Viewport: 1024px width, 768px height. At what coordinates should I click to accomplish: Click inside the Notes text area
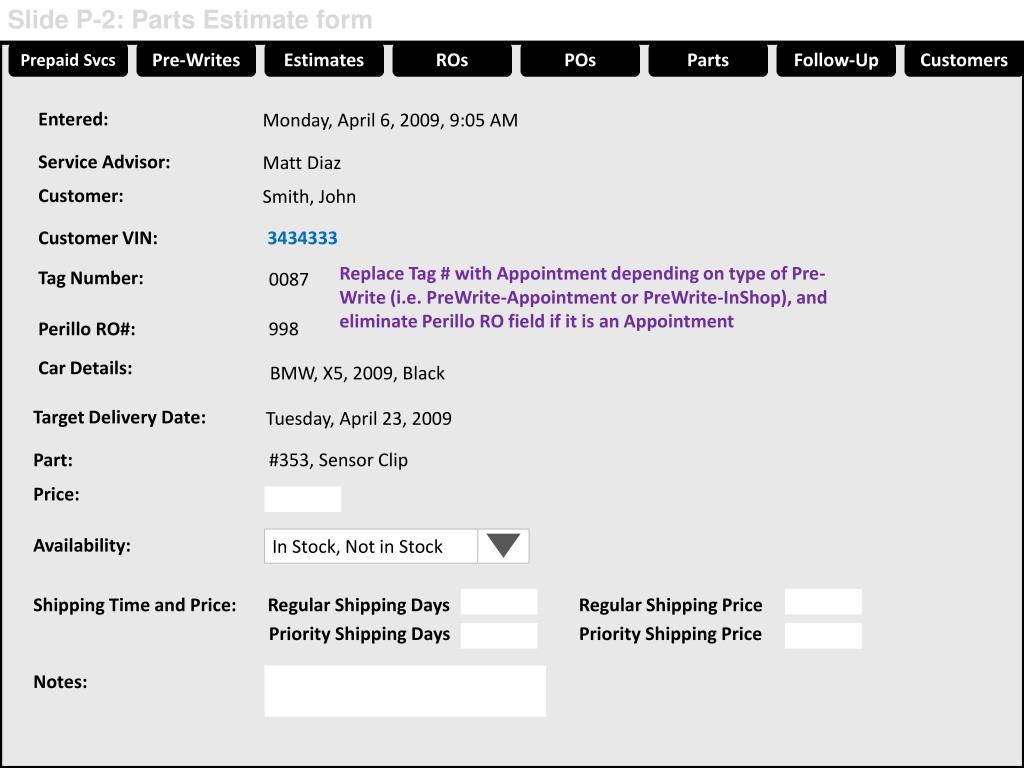pyautogui.click(x=405, y=691)
